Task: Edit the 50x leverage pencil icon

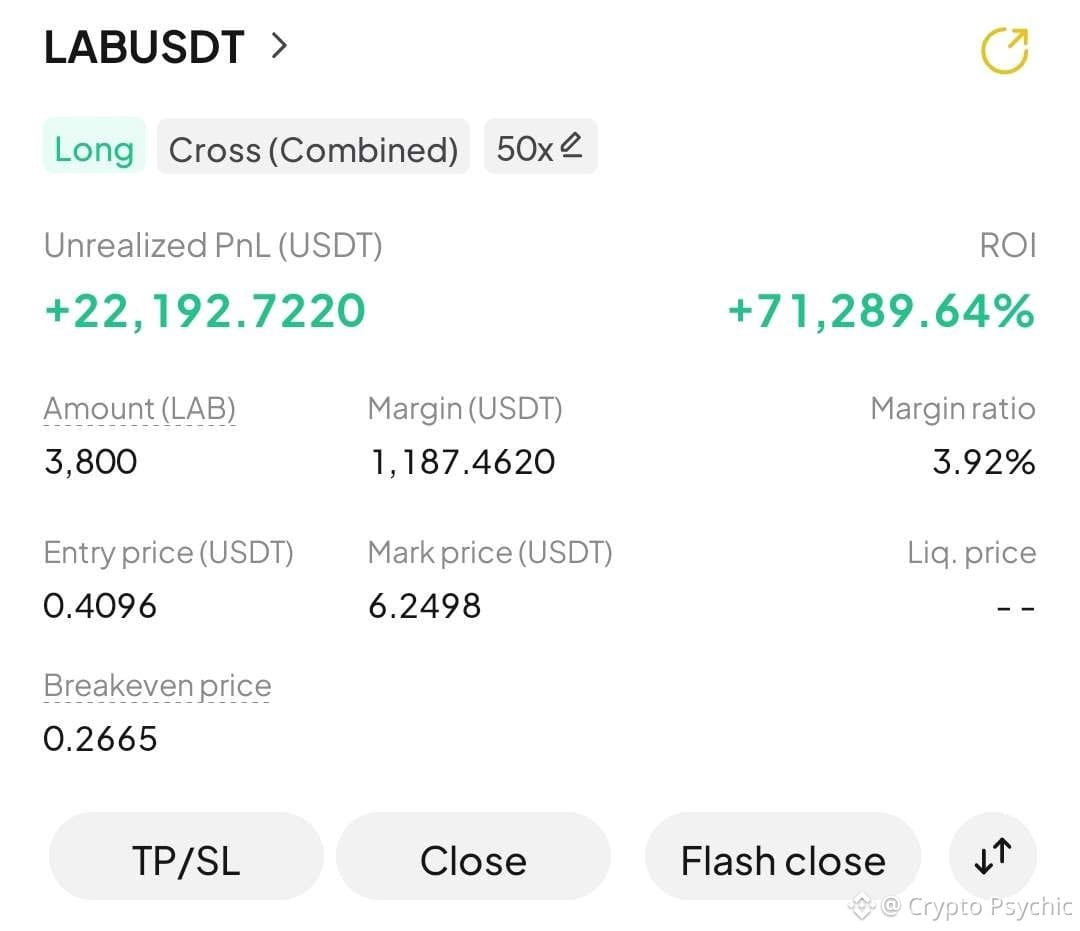Action: [571, 145]
